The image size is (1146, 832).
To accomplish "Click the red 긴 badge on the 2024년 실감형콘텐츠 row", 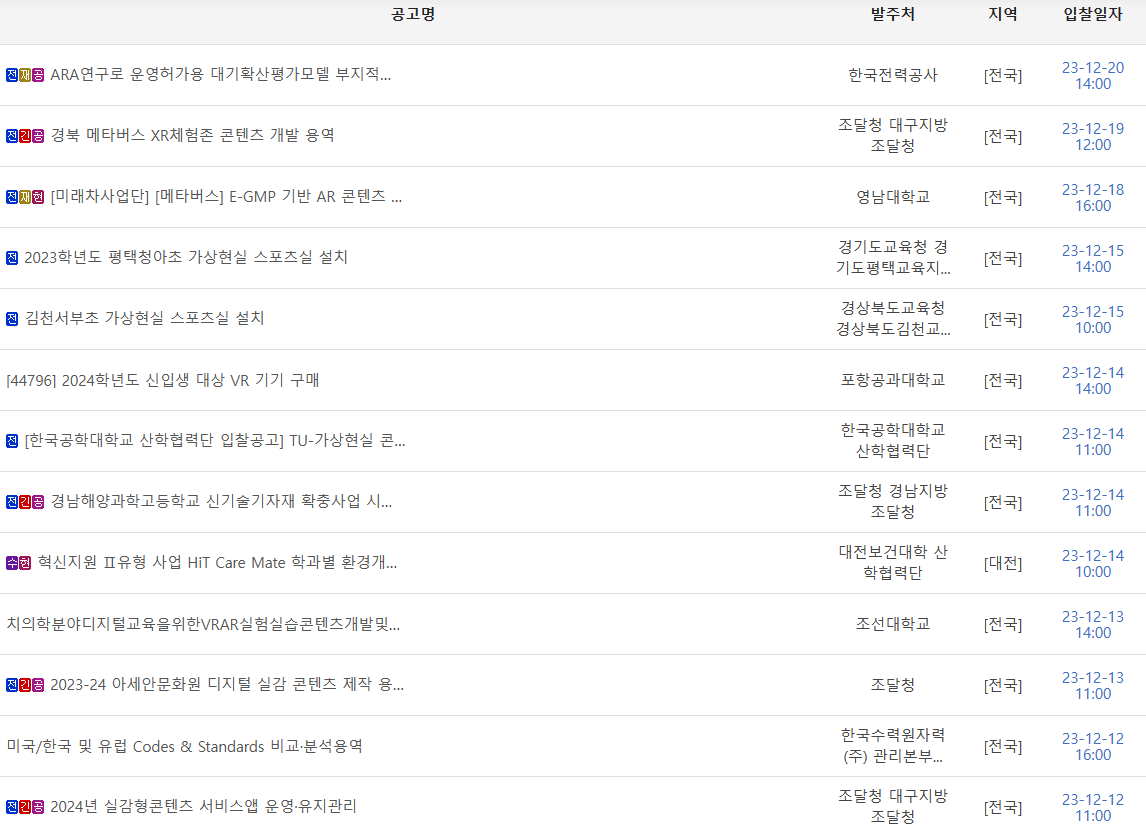I will coord(25,807).
